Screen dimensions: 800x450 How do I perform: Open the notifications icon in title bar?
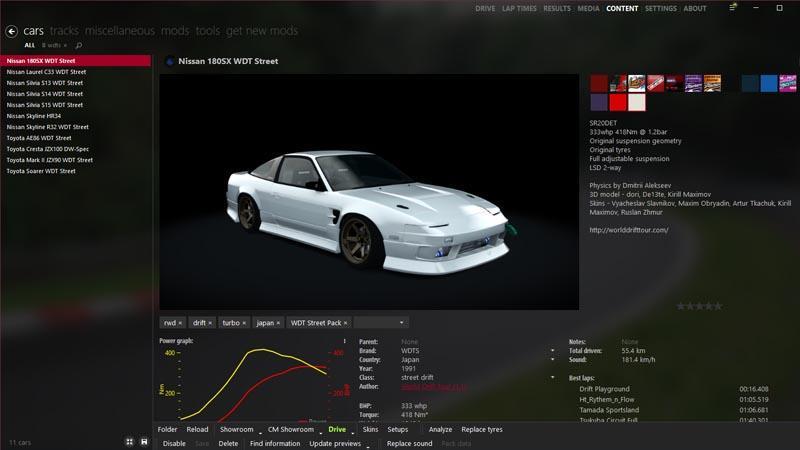tap(733, 8)
